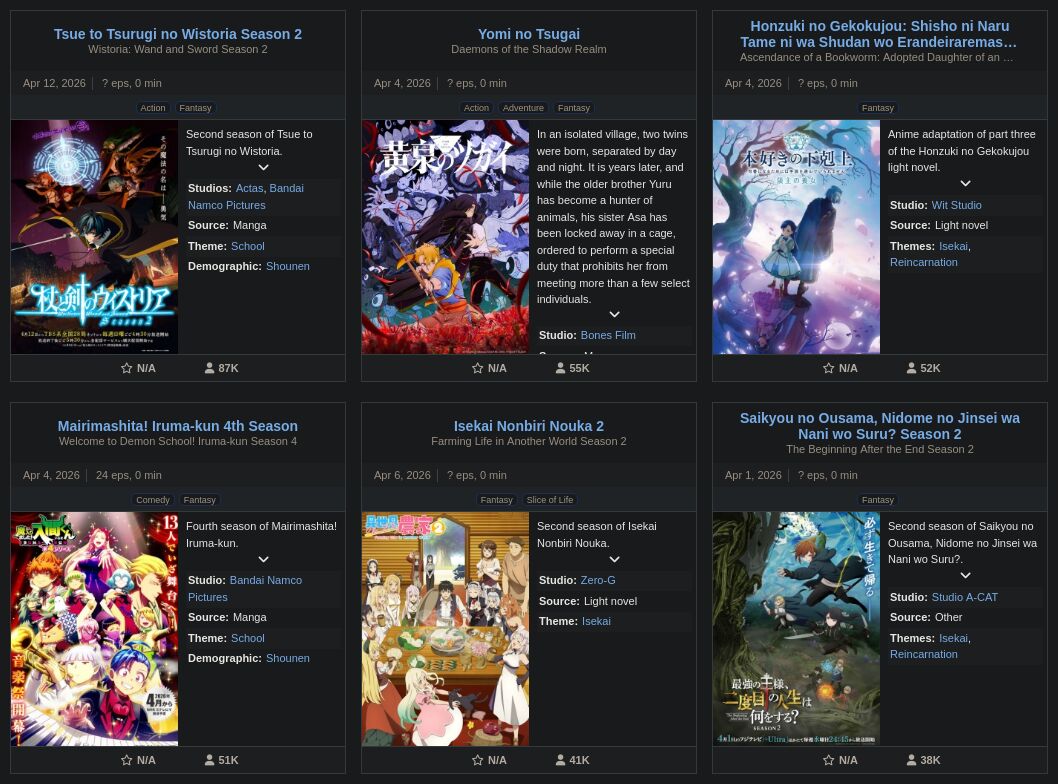Screen dimensions: 1058x784
Task: Click the star icon on Isekai Nonbiri Nouka 2
Action: pos(478,760)
